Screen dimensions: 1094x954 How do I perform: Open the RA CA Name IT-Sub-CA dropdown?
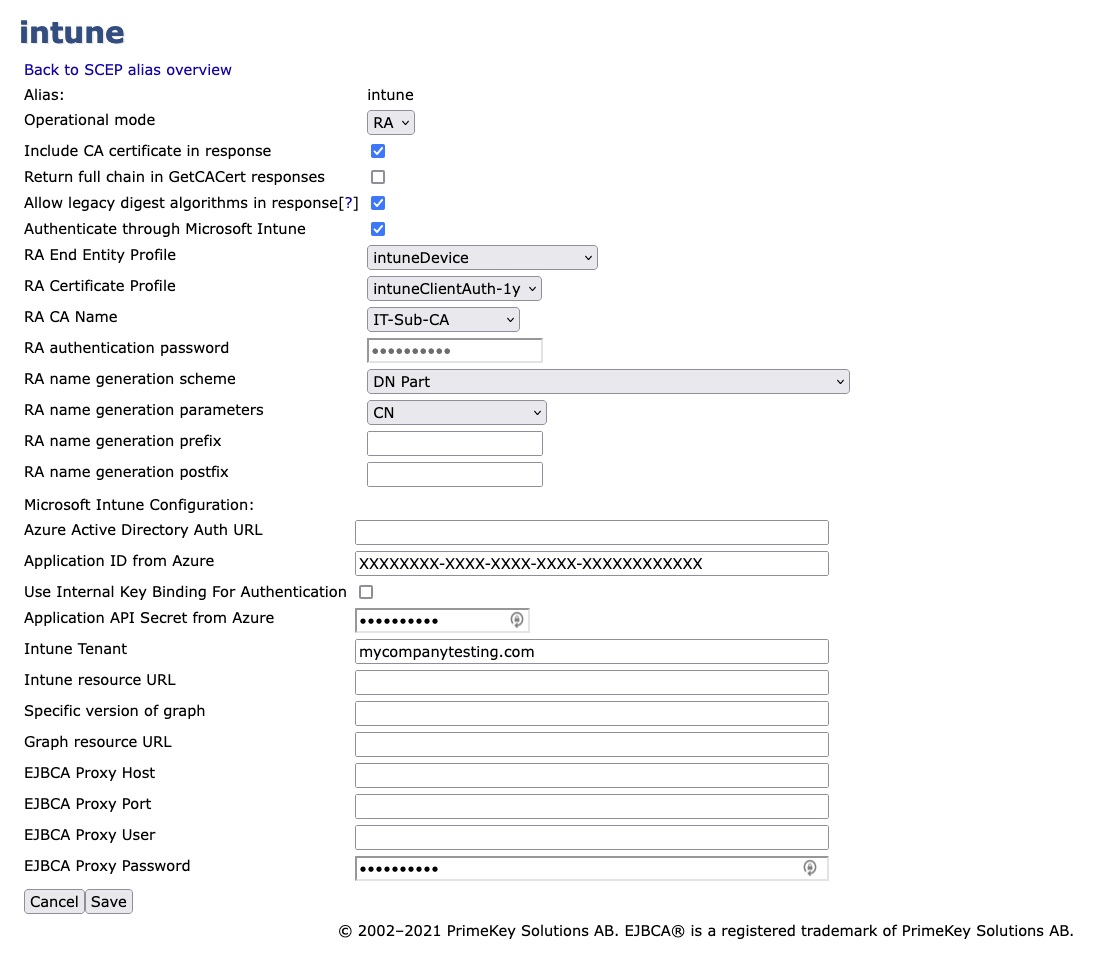tap(443, 319)
